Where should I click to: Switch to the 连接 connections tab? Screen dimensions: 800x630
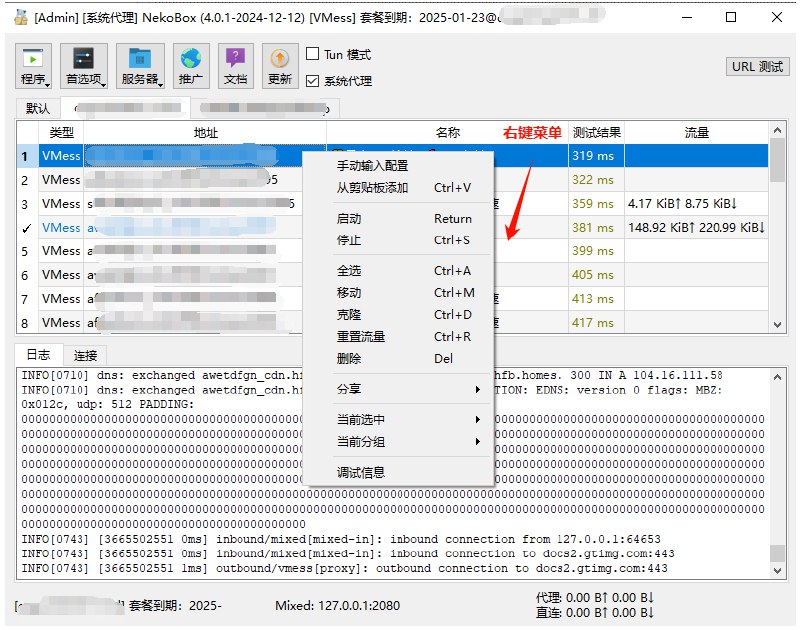point(85,355)
